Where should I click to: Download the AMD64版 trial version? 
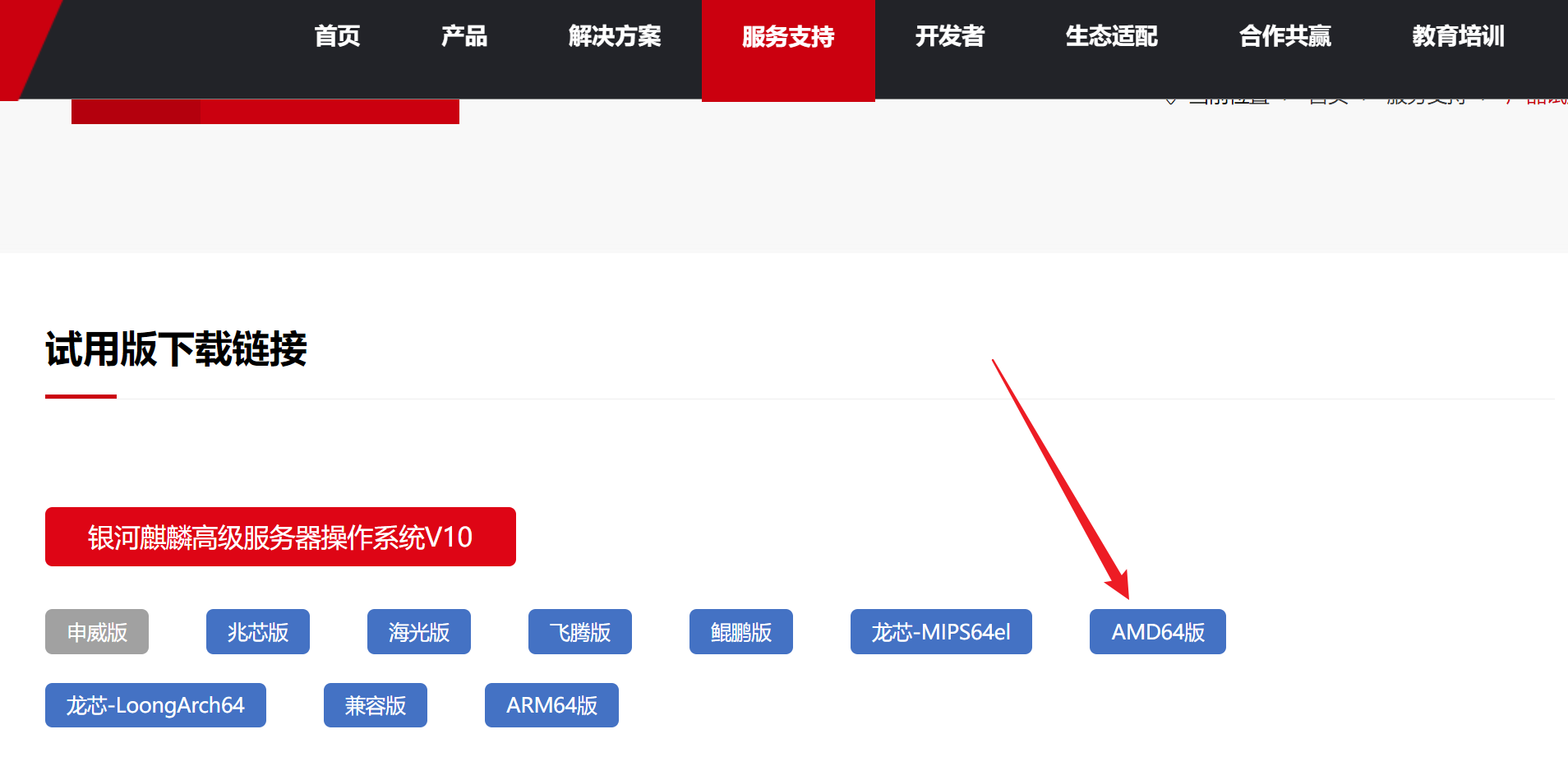pyautogui.click(x=1158, y=632)
